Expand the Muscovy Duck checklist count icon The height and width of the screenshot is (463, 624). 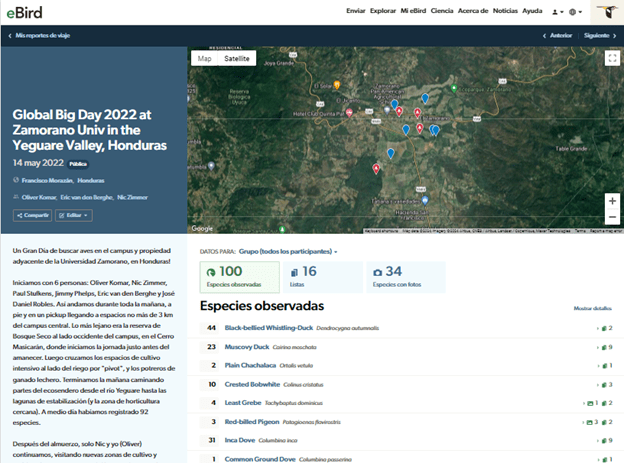(x=606, y=348)
